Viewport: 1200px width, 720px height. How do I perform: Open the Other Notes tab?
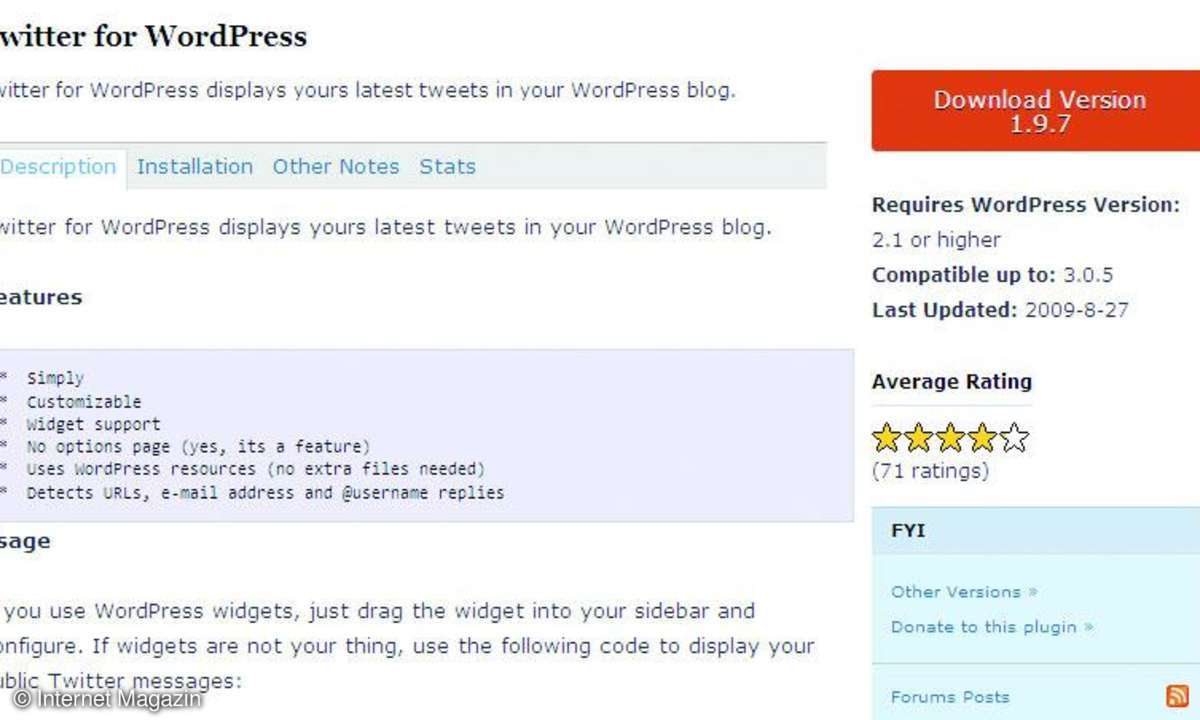pyautogui.click(x=336, y=167)
